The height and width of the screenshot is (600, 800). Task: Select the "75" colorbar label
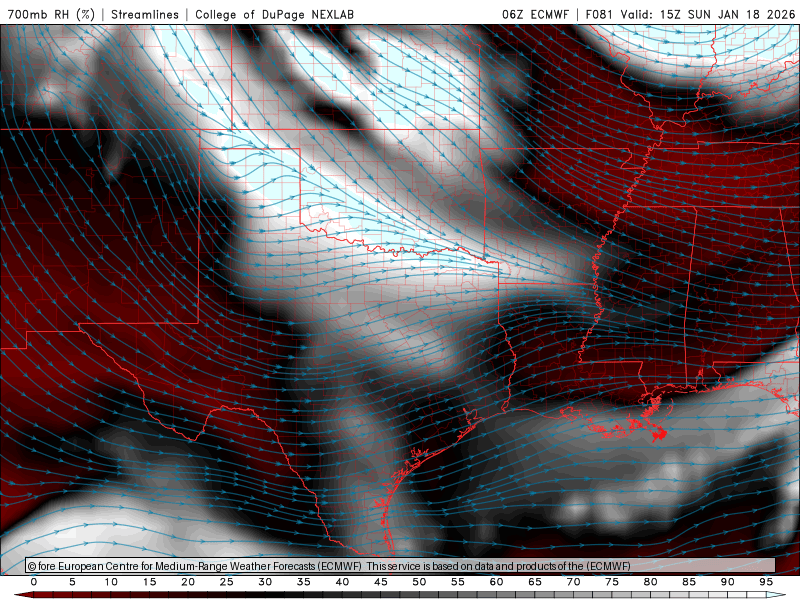click(612, 582)
